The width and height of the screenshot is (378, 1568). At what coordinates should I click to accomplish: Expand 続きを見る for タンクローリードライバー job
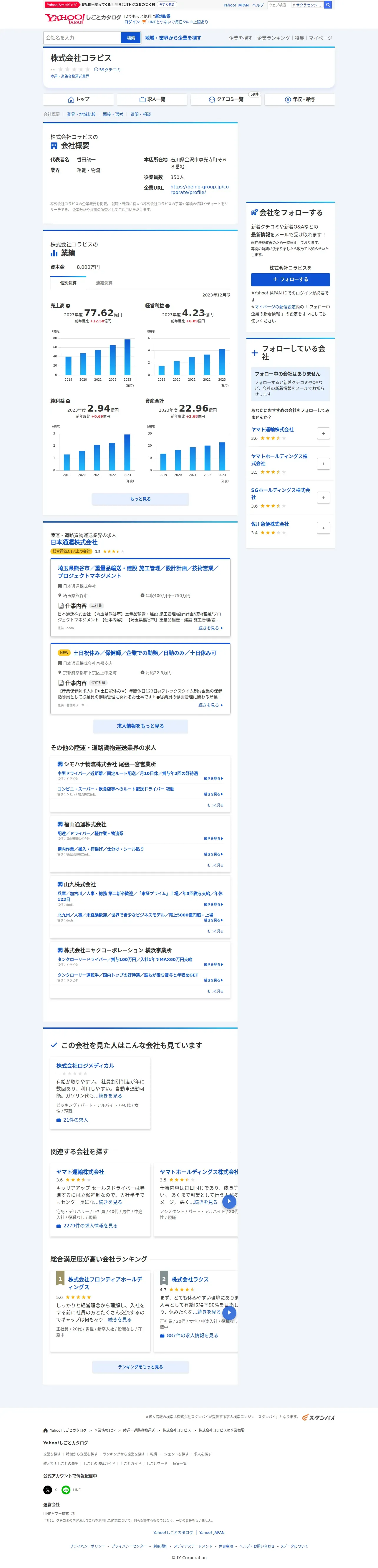214,965
